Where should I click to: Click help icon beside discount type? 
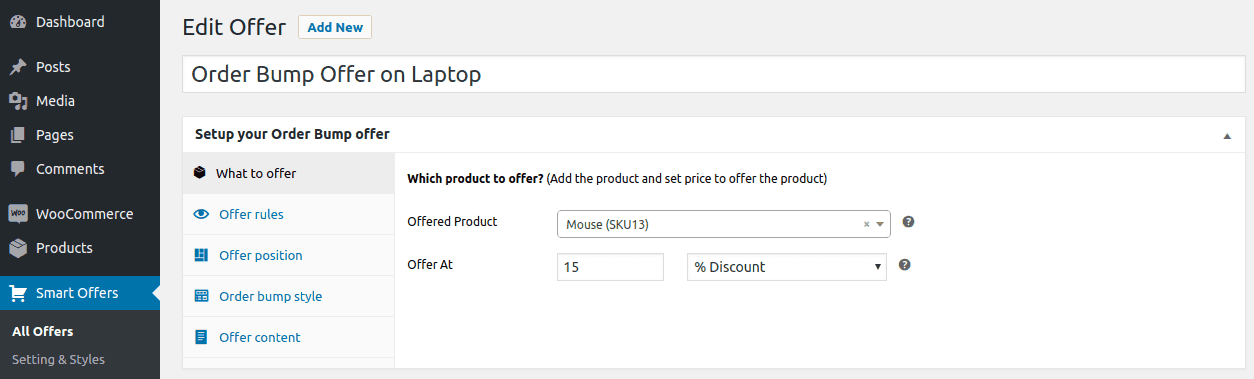point(904,265)
